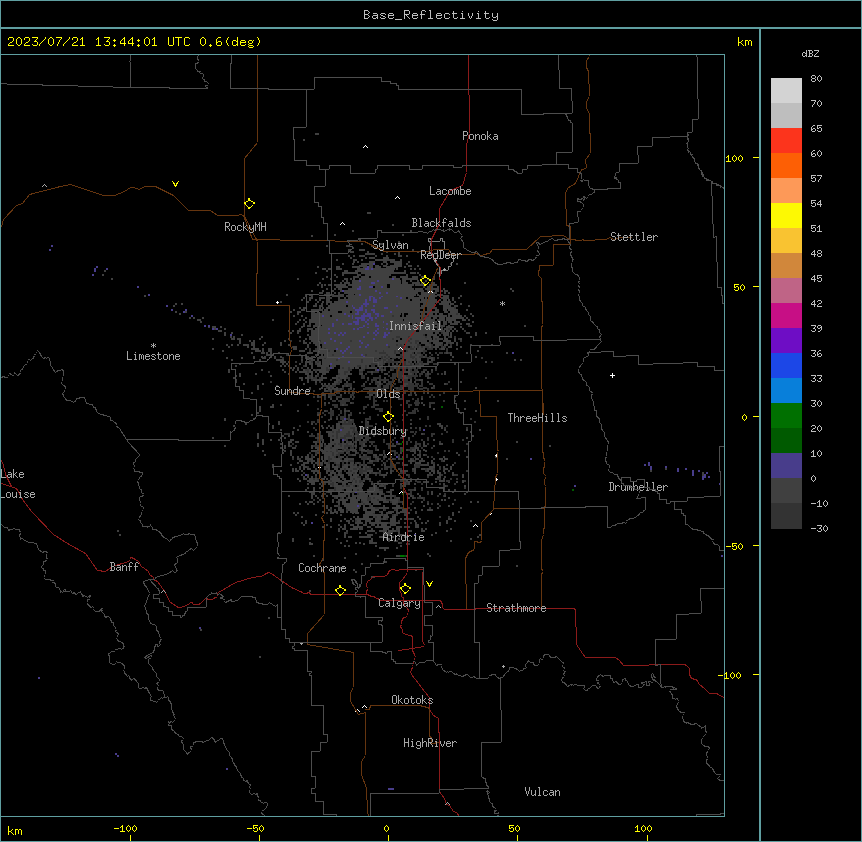The width and height of the screenshot is (862, 842).
Task: Click the HighRiver label
Action: 430,743
